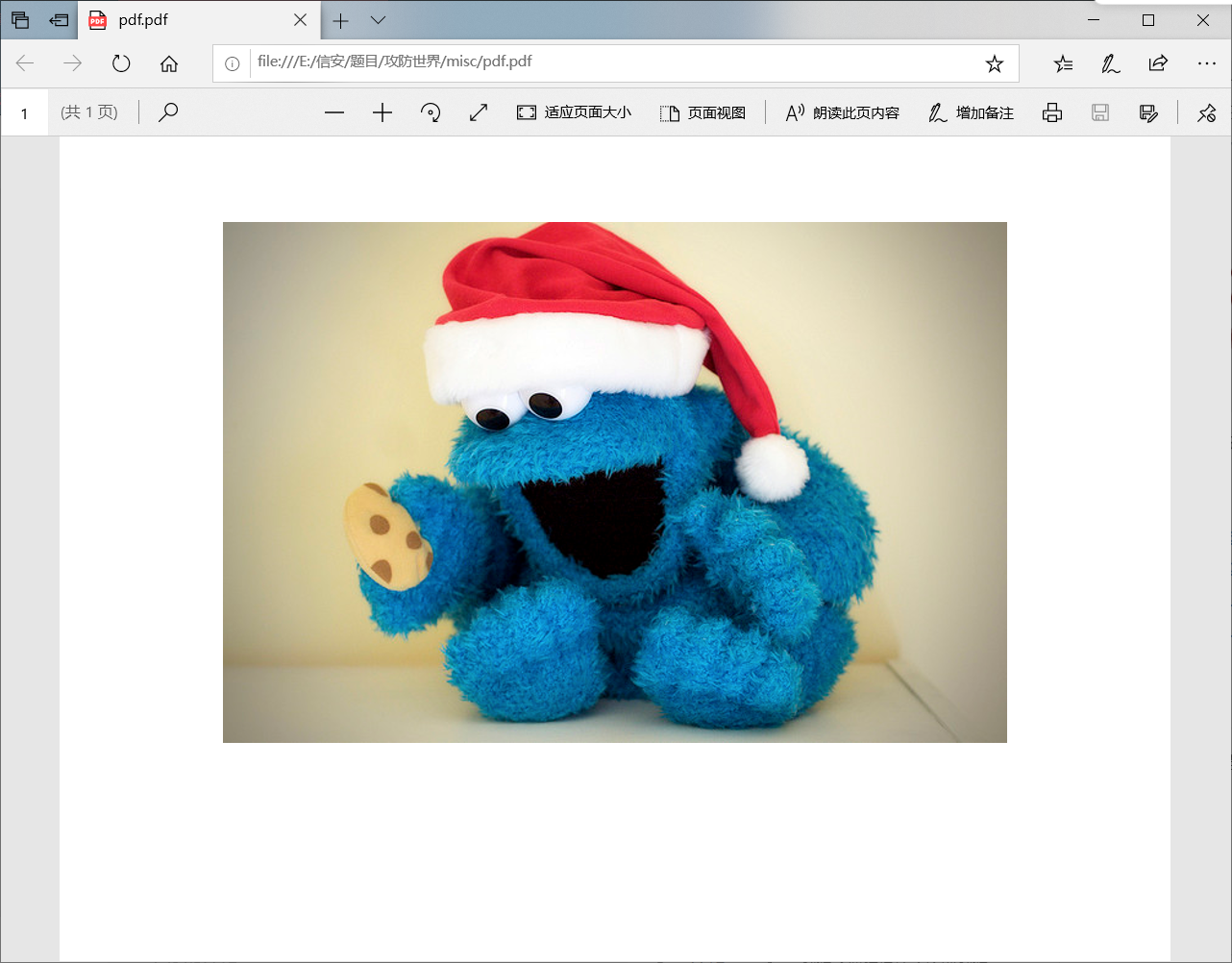1232x963 pixels.
Task: Zoom in with plus button
Action: coord(382,112)
